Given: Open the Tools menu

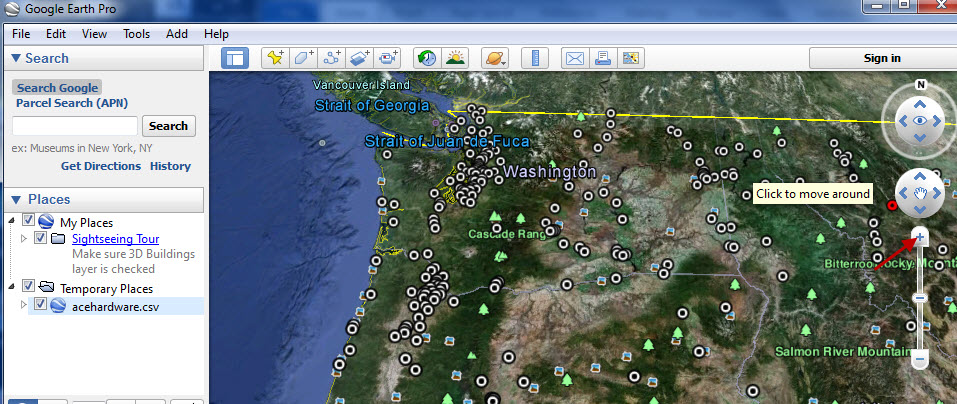Looking at the screenshot, I should [x=136, y=34].
